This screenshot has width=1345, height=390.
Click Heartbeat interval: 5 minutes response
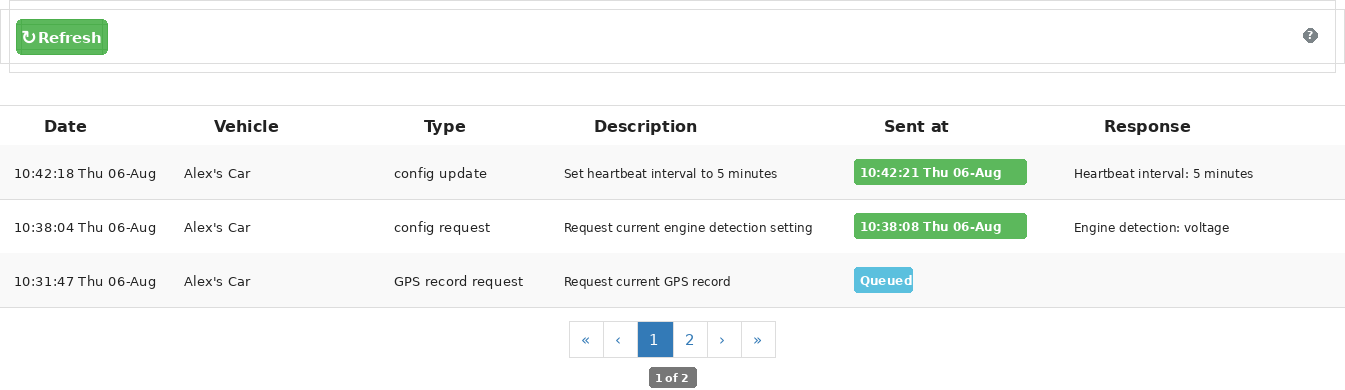1163,173
